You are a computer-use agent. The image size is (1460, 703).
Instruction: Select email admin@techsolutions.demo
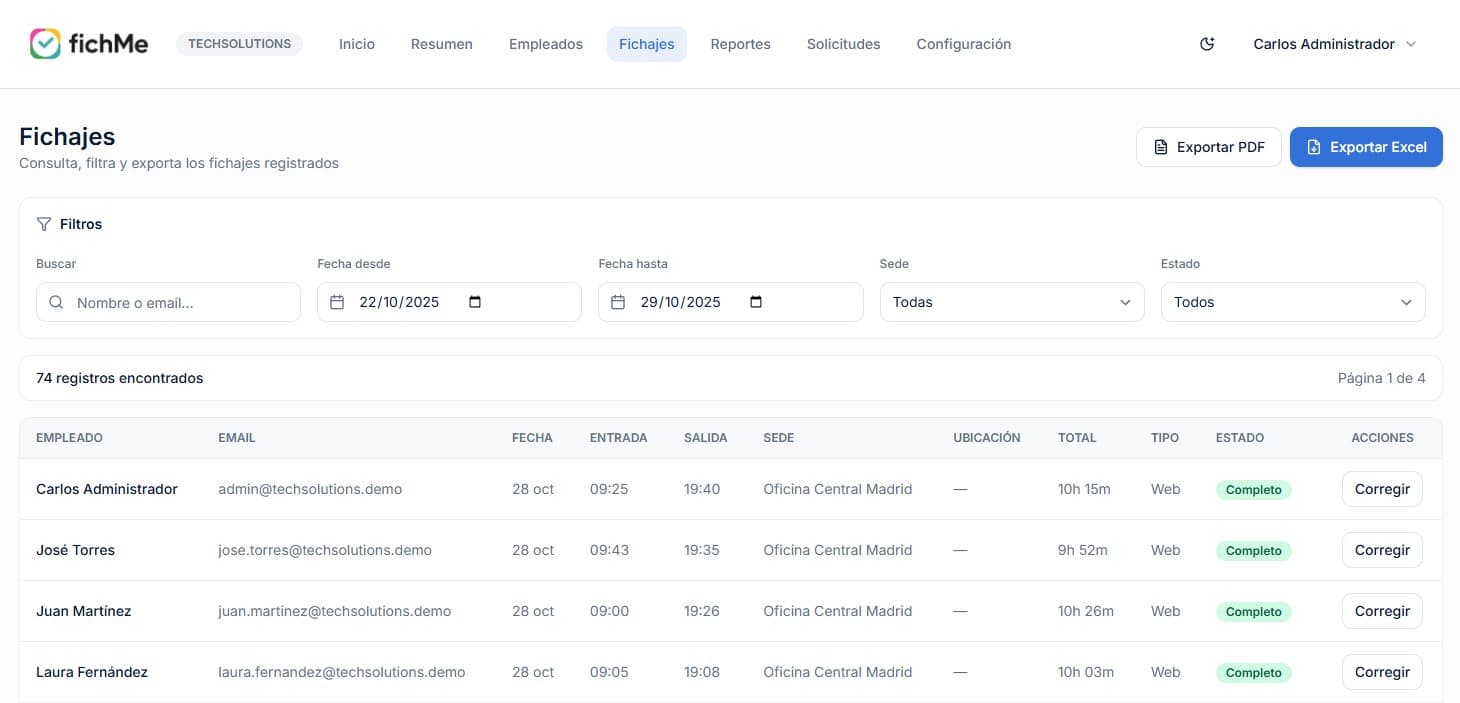click(310, 489)
